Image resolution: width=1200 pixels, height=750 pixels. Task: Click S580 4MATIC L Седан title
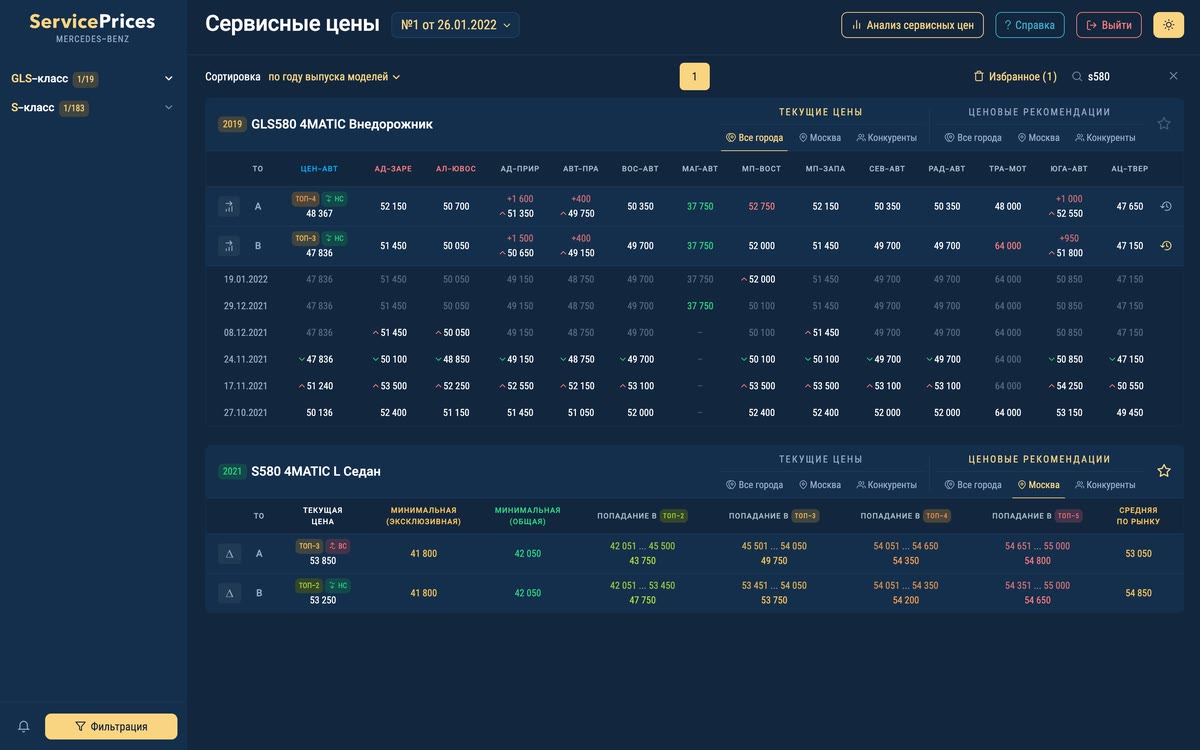pos(316,471)
